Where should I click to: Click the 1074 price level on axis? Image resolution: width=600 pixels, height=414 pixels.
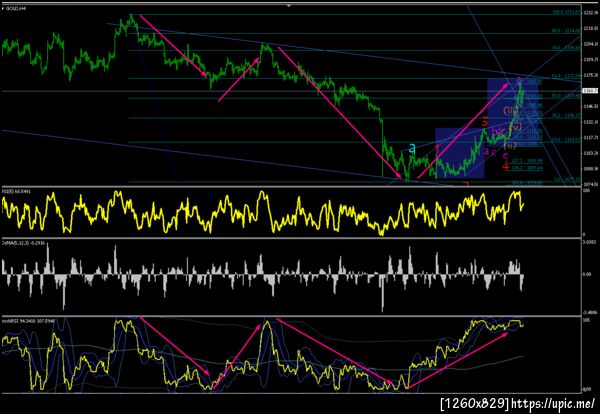coord(590,184)
